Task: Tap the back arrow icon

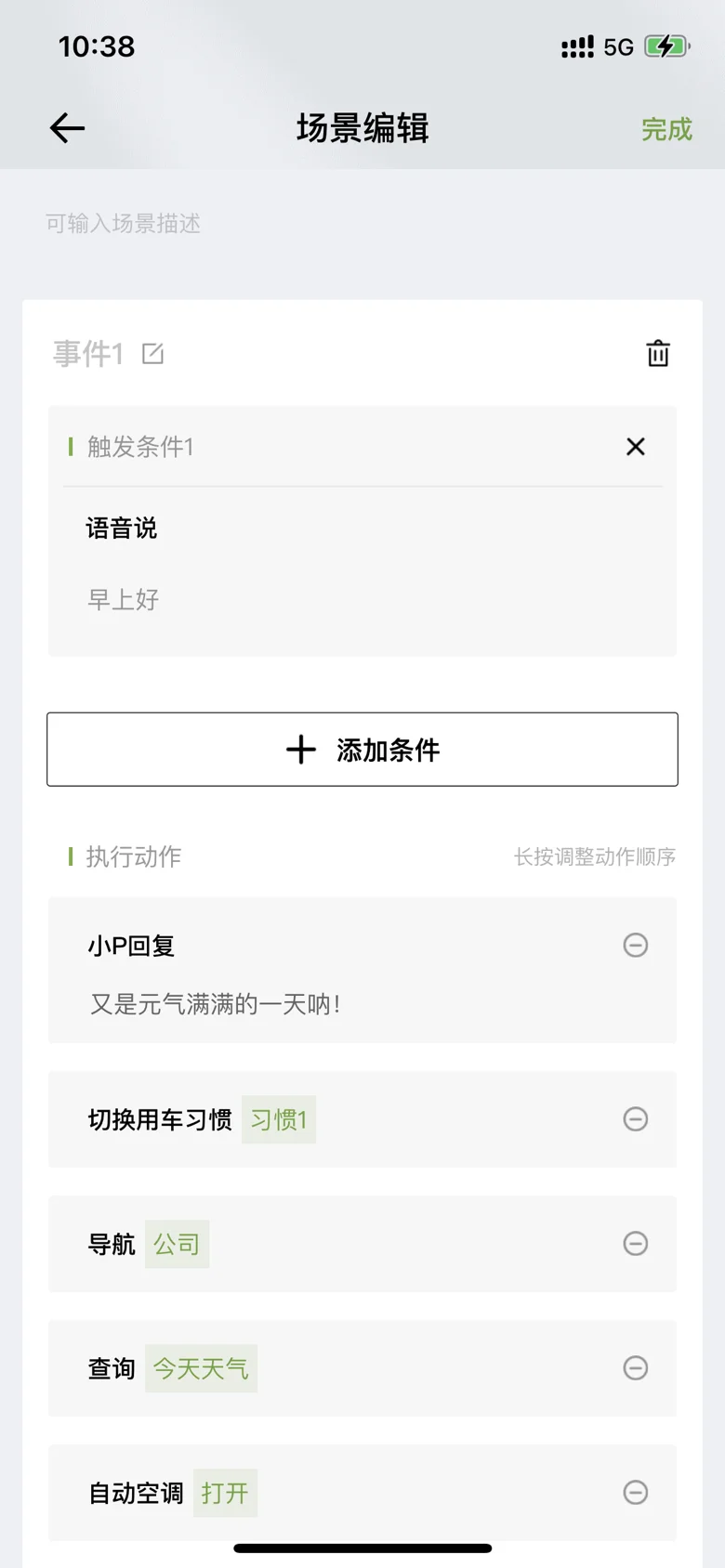Action: pyautogui.click(x=67, y=128)
